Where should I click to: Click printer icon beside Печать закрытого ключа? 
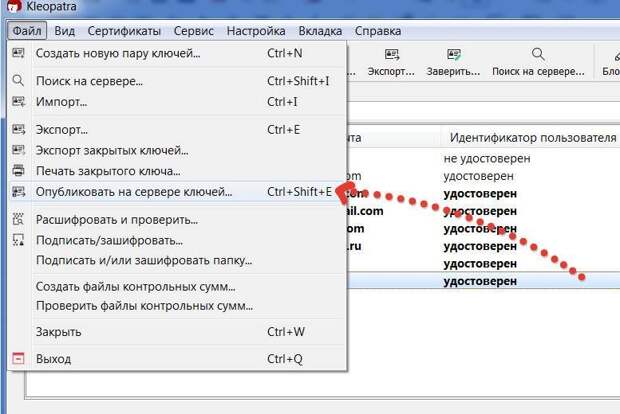(x=18, y=170)
